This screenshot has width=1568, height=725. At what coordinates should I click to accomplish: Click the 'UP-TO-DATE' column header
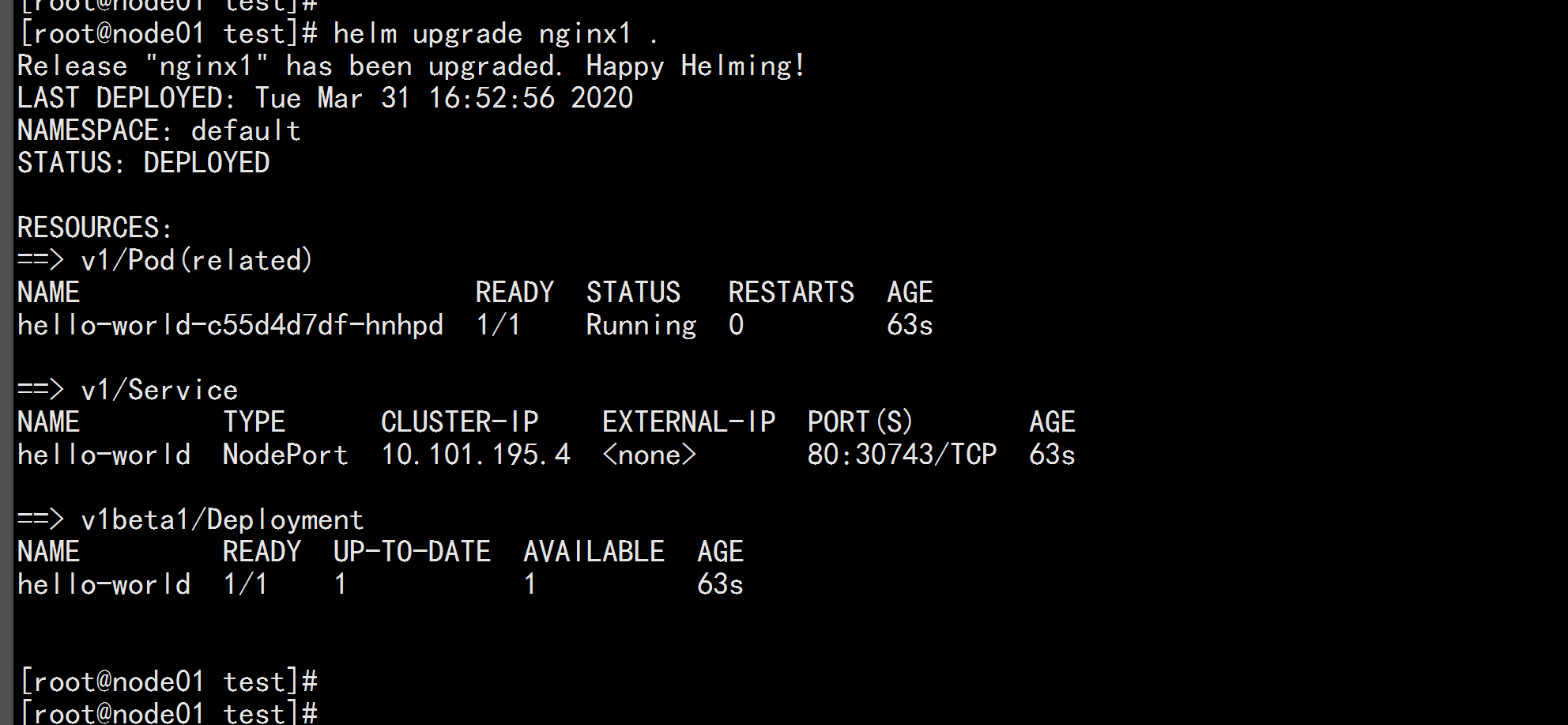pos(412,552)
